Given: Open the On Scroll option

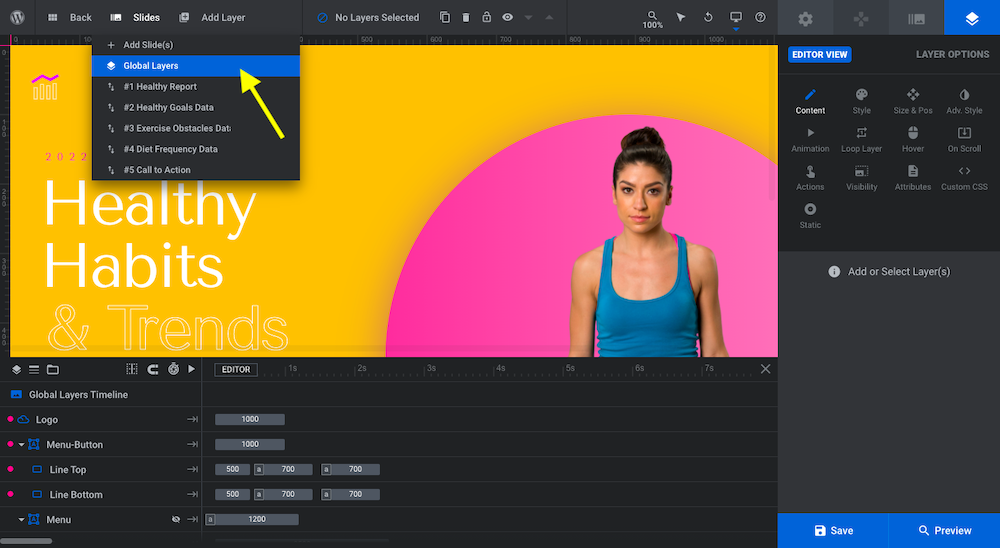Looking at the screenshot, I should (x=964, y=140).
